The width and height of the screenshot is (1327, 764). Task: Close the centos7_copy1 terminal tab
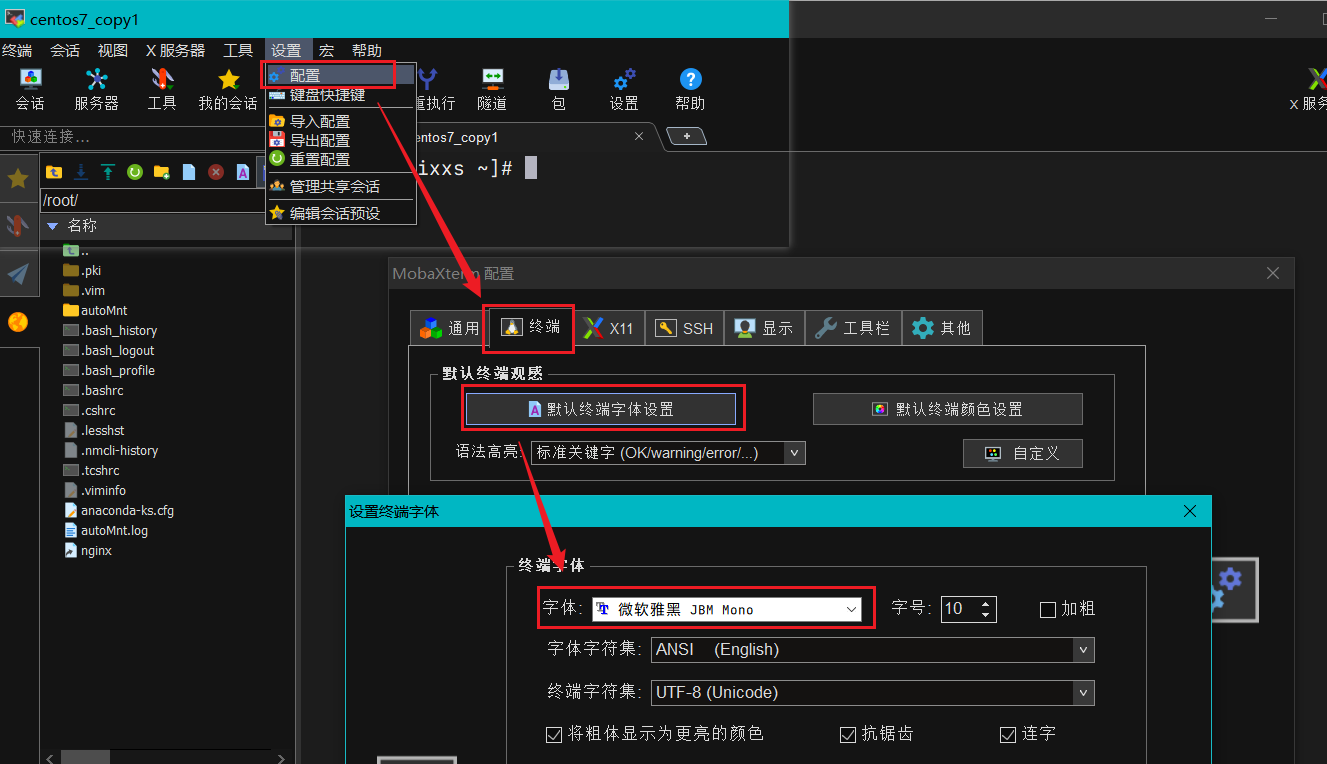click(x=639, y=137)
